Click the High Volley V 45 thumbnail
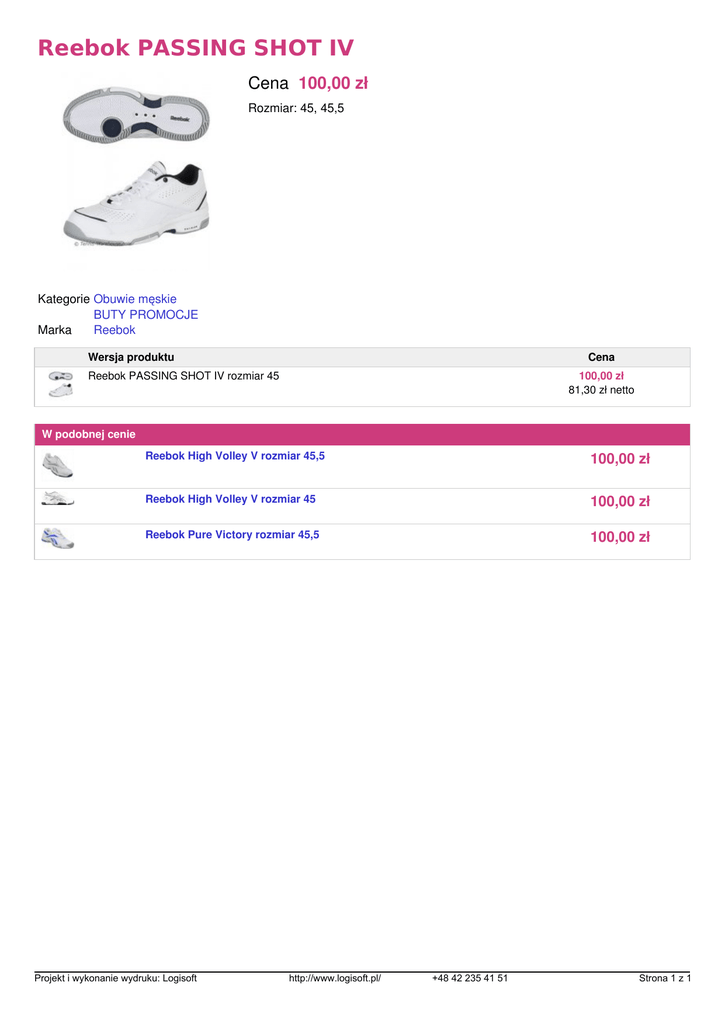 tap(58, 500)
